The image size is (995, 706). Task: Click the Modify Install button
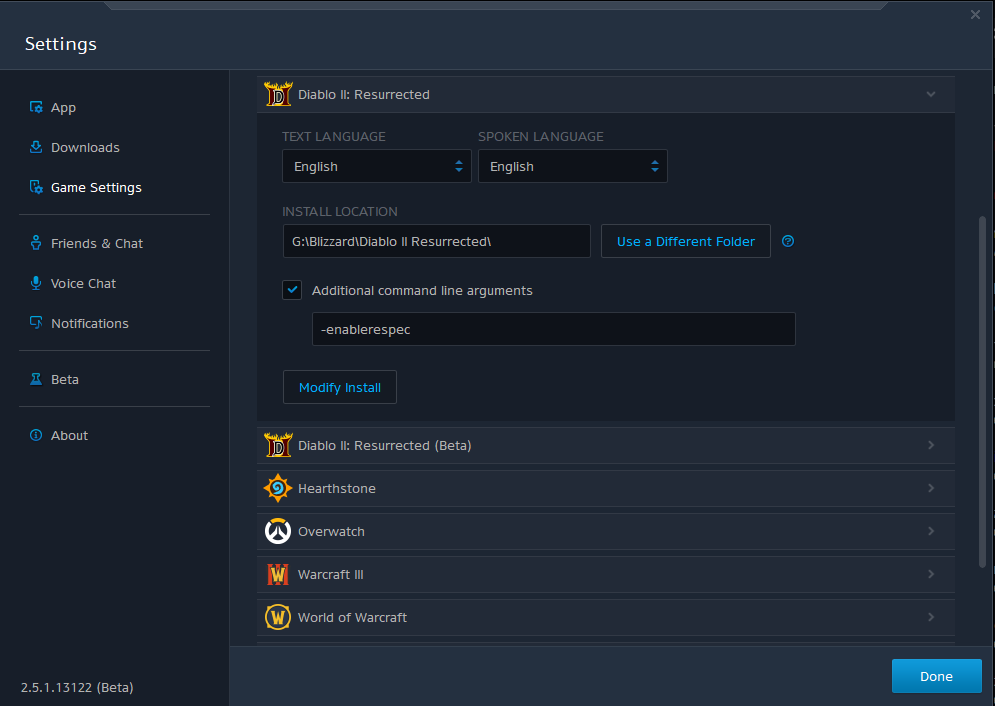point(339,387)
